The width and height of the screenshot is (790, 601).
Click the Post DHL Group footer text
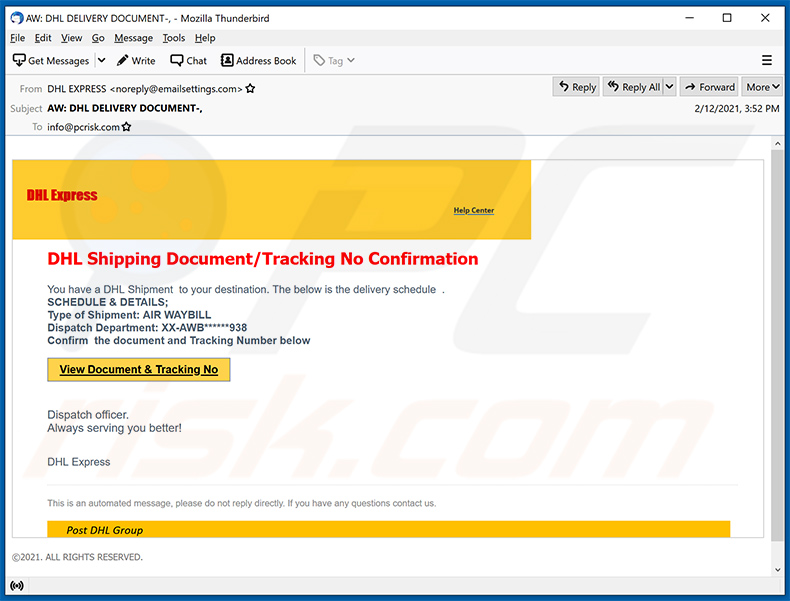tap(105, 530)
